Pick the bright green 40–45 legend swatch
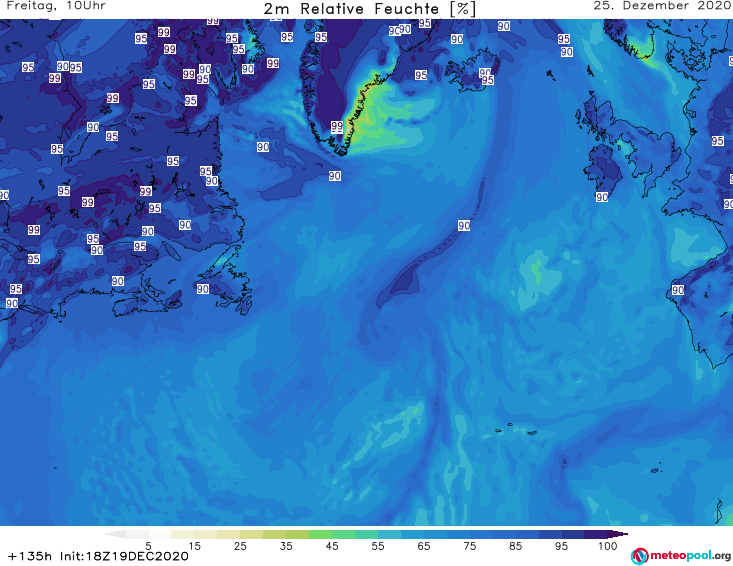Image resolution: width=733 pixels, height=566 pixels. pos(320,534)
